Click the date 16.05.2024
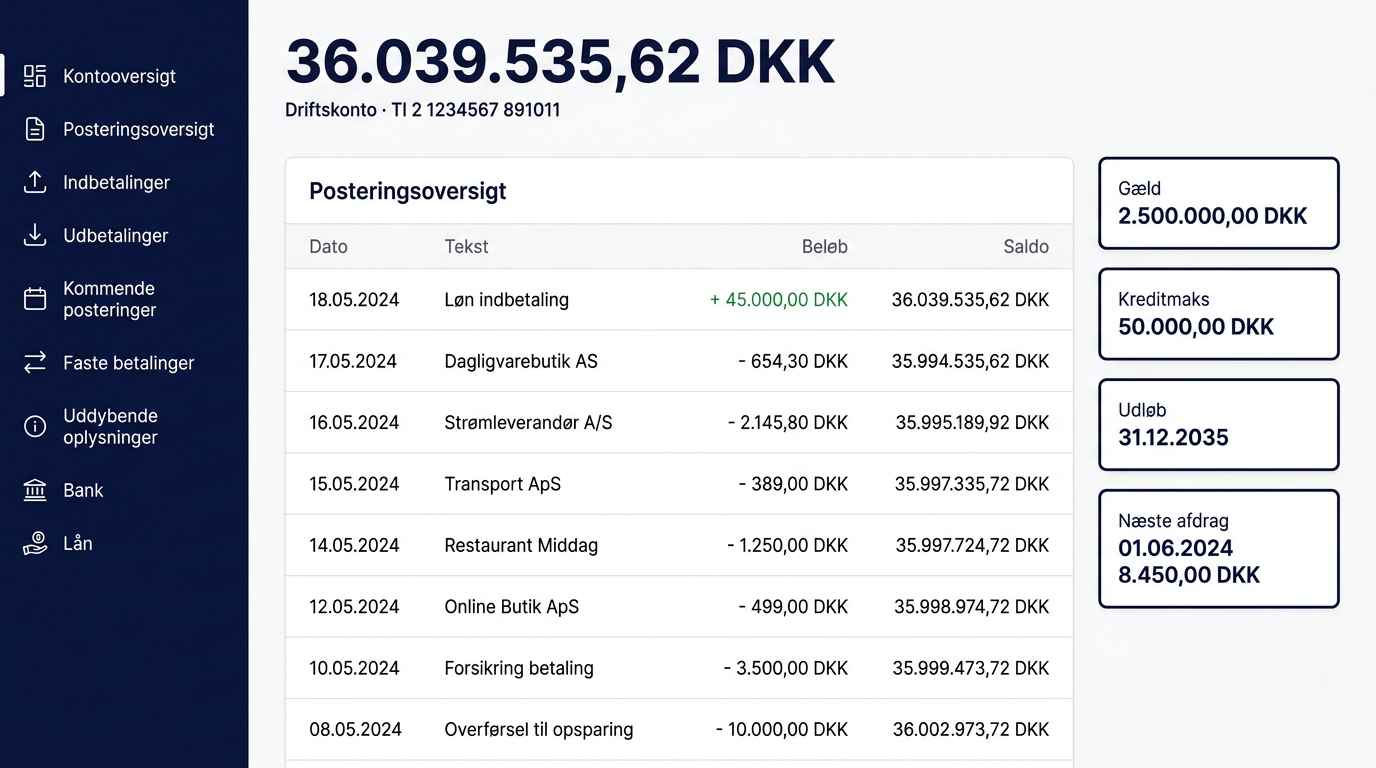Image resolution: width=1376 pixels, height=768 pixels. point(354,422)
